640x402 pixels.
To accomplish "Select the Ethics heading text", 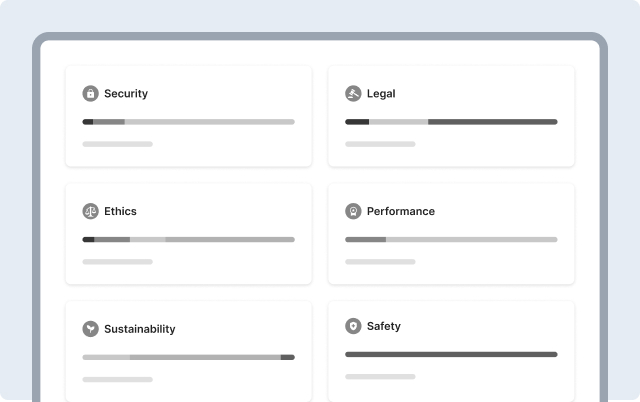I will [120, 211].
